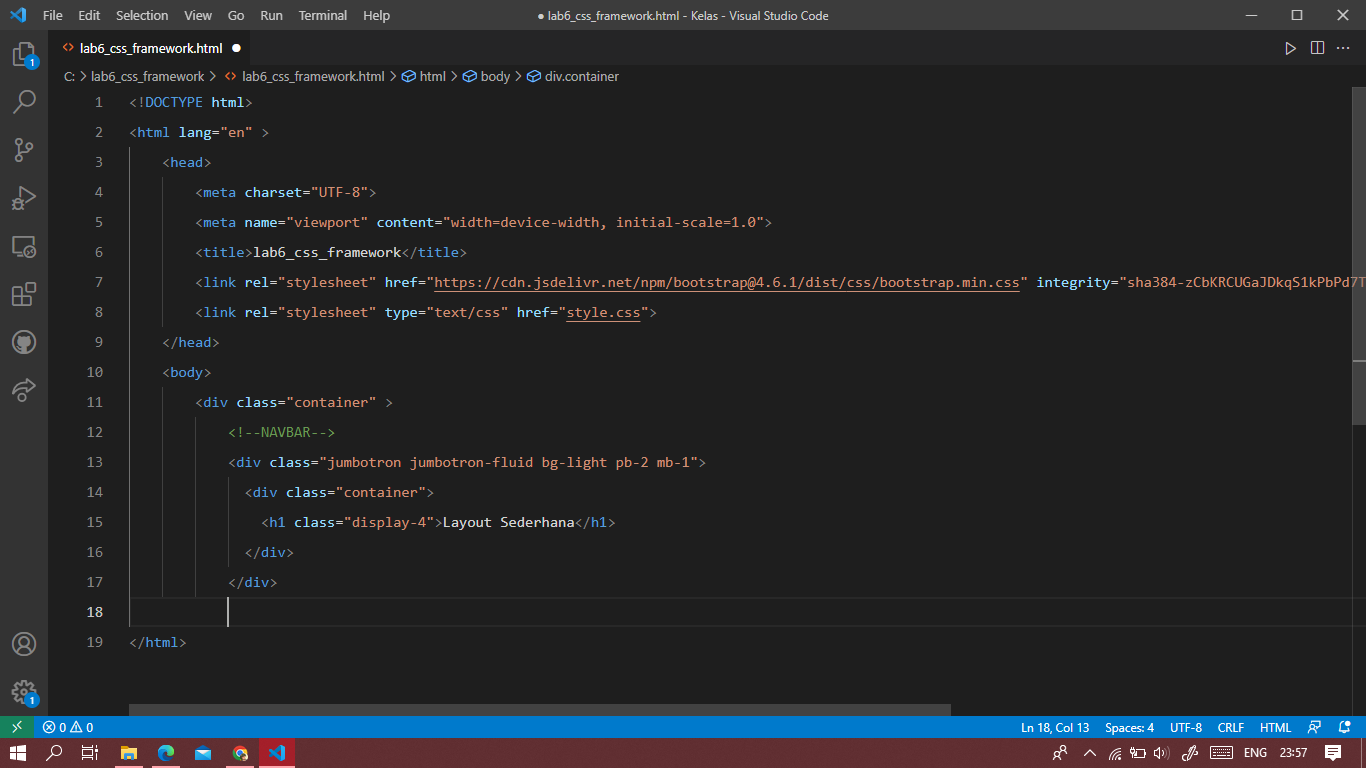1366x768 pixels.
Task: Open the body breadcrumb dropdown
Action: (x=487, y=76)
